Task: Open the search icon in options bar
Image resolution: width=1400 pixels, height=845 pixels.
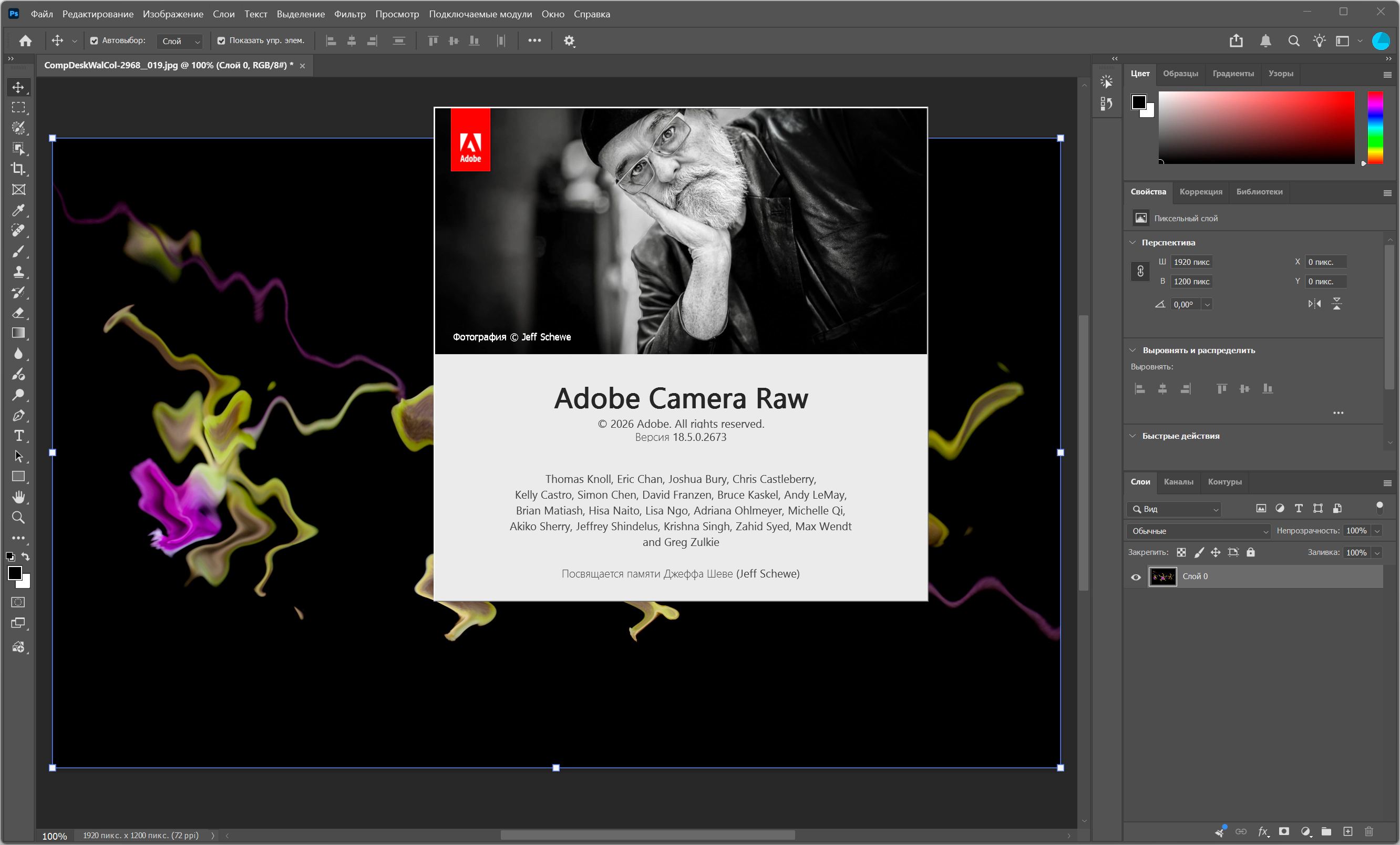Action: pyautogui.click(x=1294, y=41)
